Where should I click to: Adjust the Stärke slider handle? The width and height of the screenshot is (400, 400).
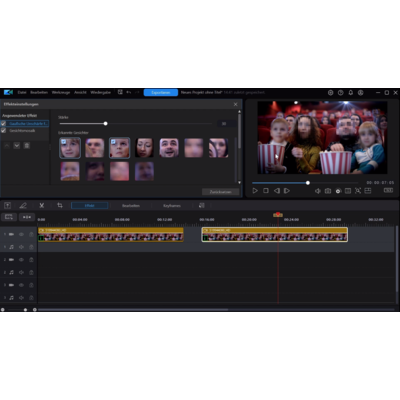(x=106, y=124)
